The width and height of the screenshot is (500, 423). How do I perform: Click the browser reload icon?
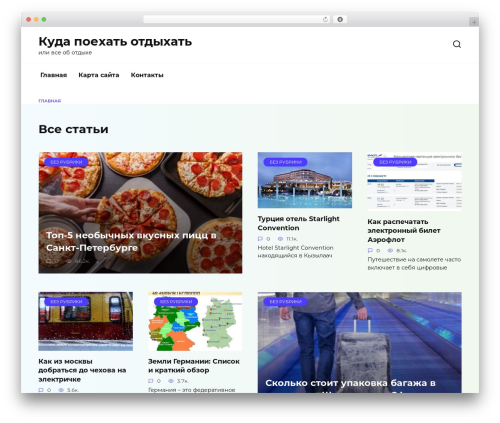tap(325, 19)
